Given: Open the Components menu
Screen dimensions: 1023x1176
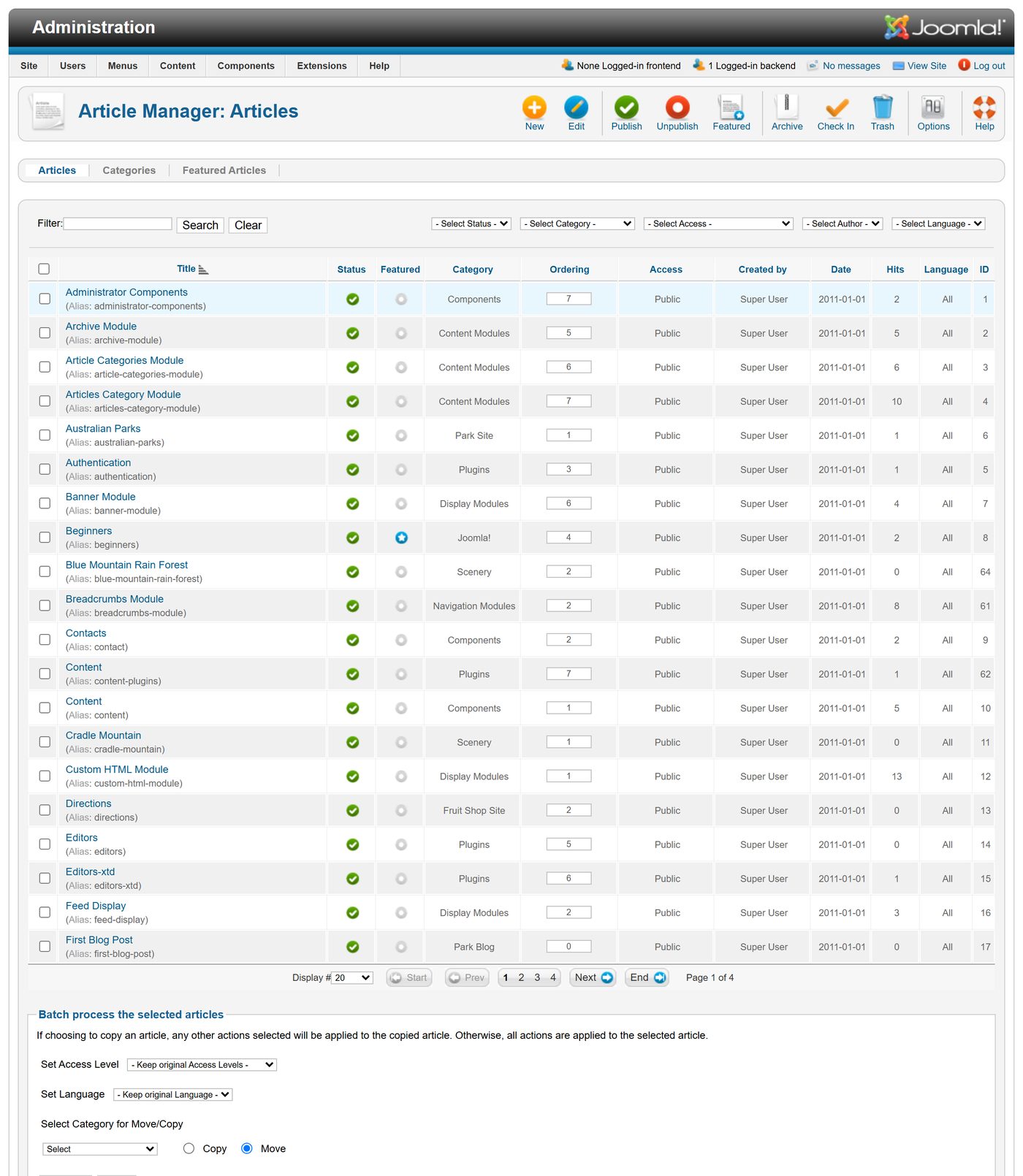Looking at the screenshot, I should pyautogui.click(x=246, y=66).
